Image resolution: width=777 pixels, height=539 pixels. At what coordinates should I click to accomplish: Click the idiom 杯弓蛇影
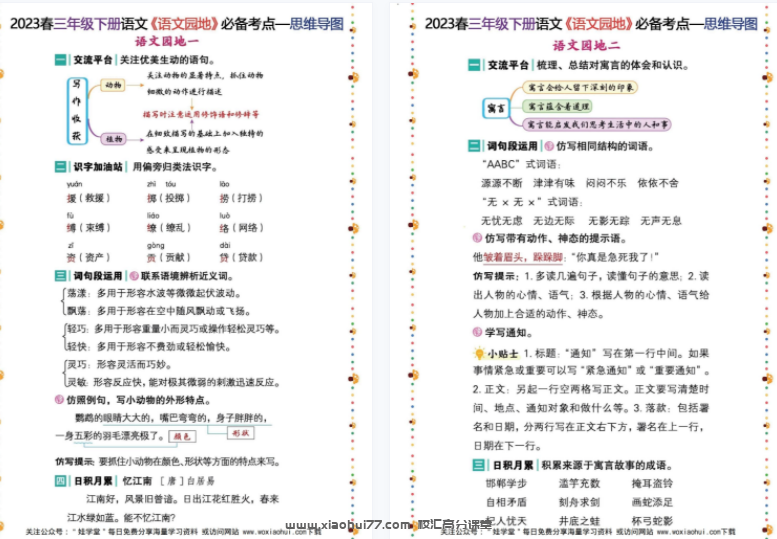652,521
